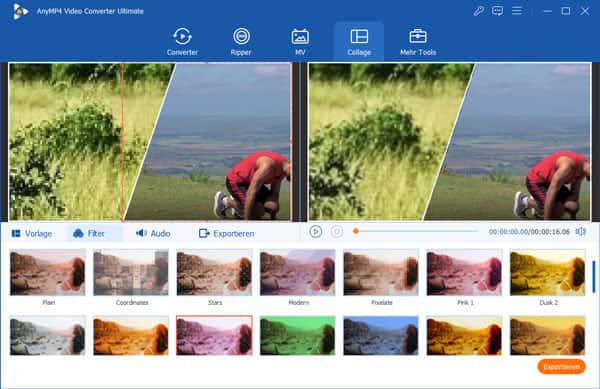The width and height of the screenshot is (600, 389).
Task: Select the Collage module tab
Action: 359,42
